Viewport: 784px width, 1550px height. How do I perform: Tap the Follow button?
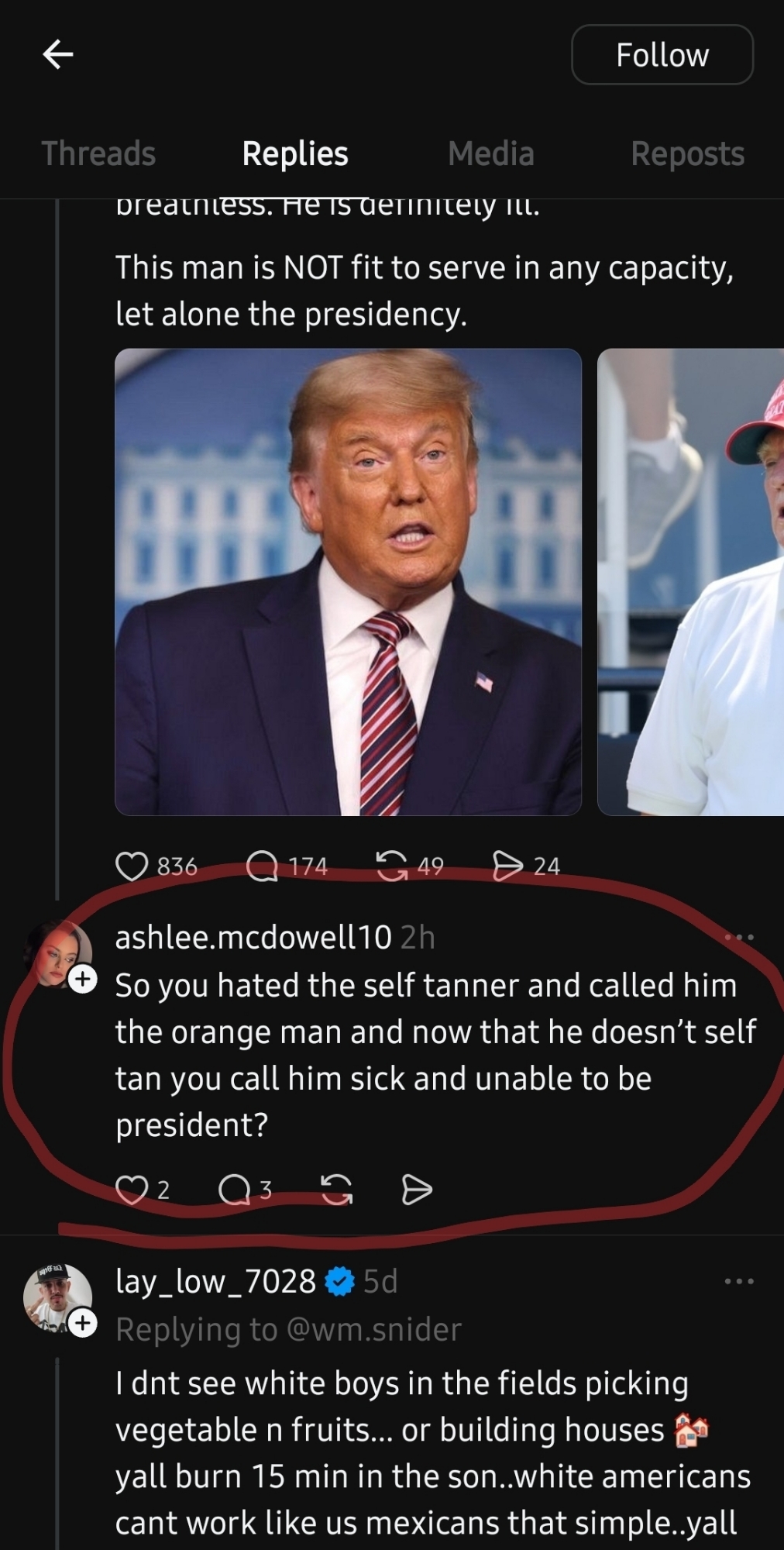pos(662,55)
